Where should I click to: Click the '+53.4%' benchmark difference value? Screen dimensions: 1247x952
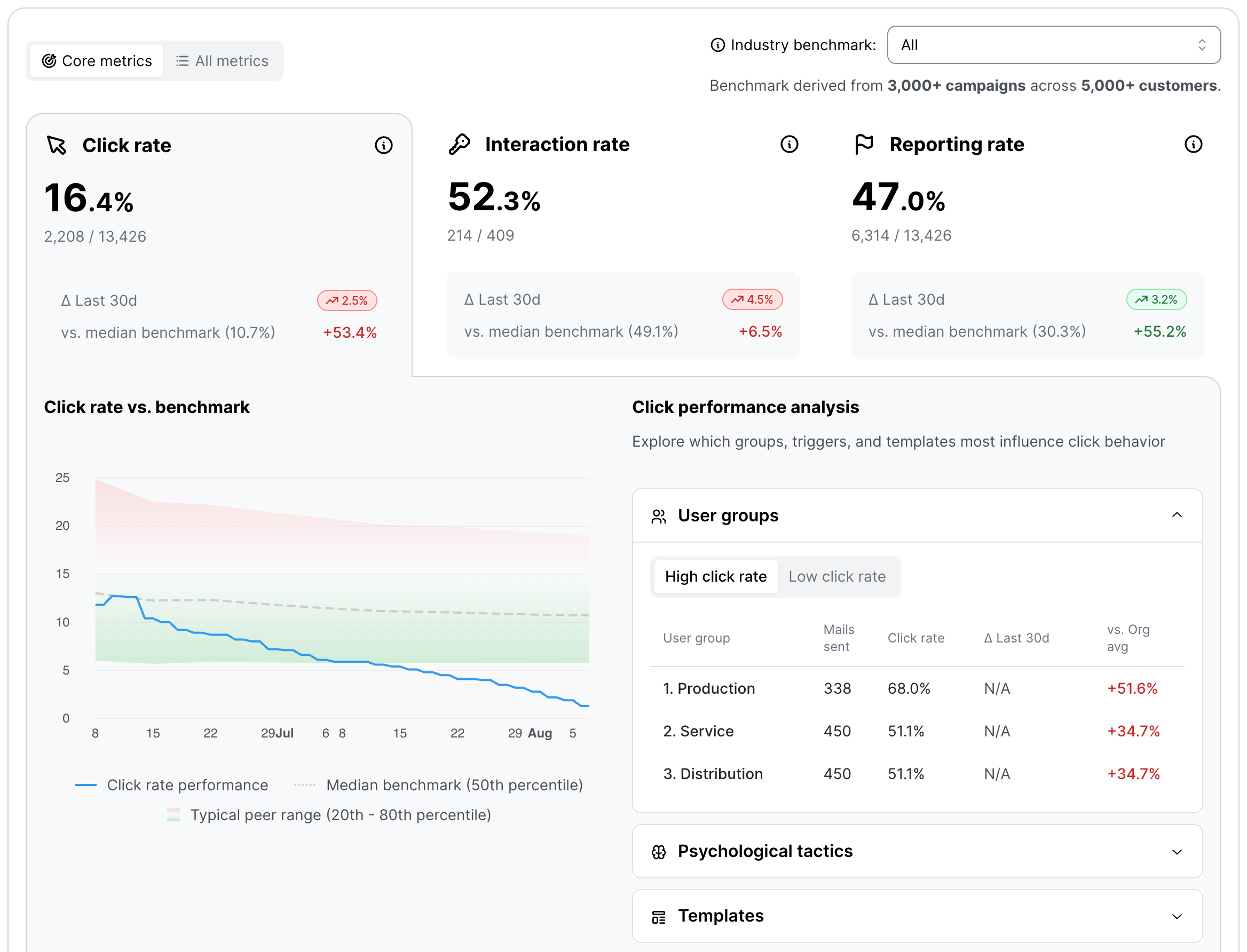[x=350, y=332]
